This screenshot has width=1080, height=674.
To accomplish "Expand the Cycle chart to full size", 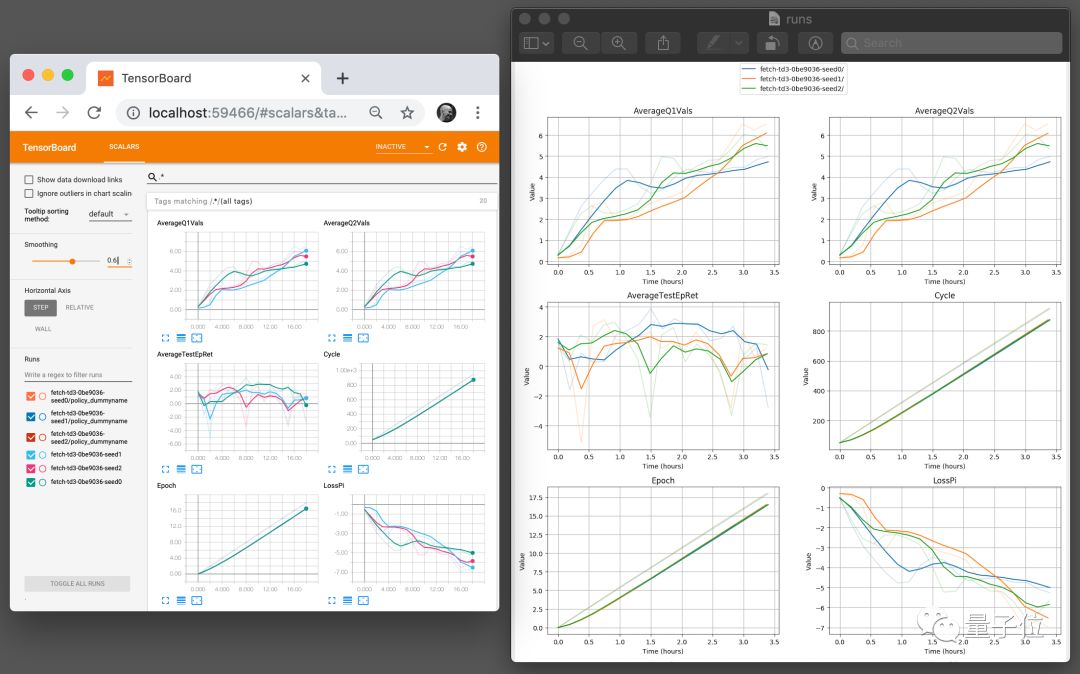I will [332, 469].
